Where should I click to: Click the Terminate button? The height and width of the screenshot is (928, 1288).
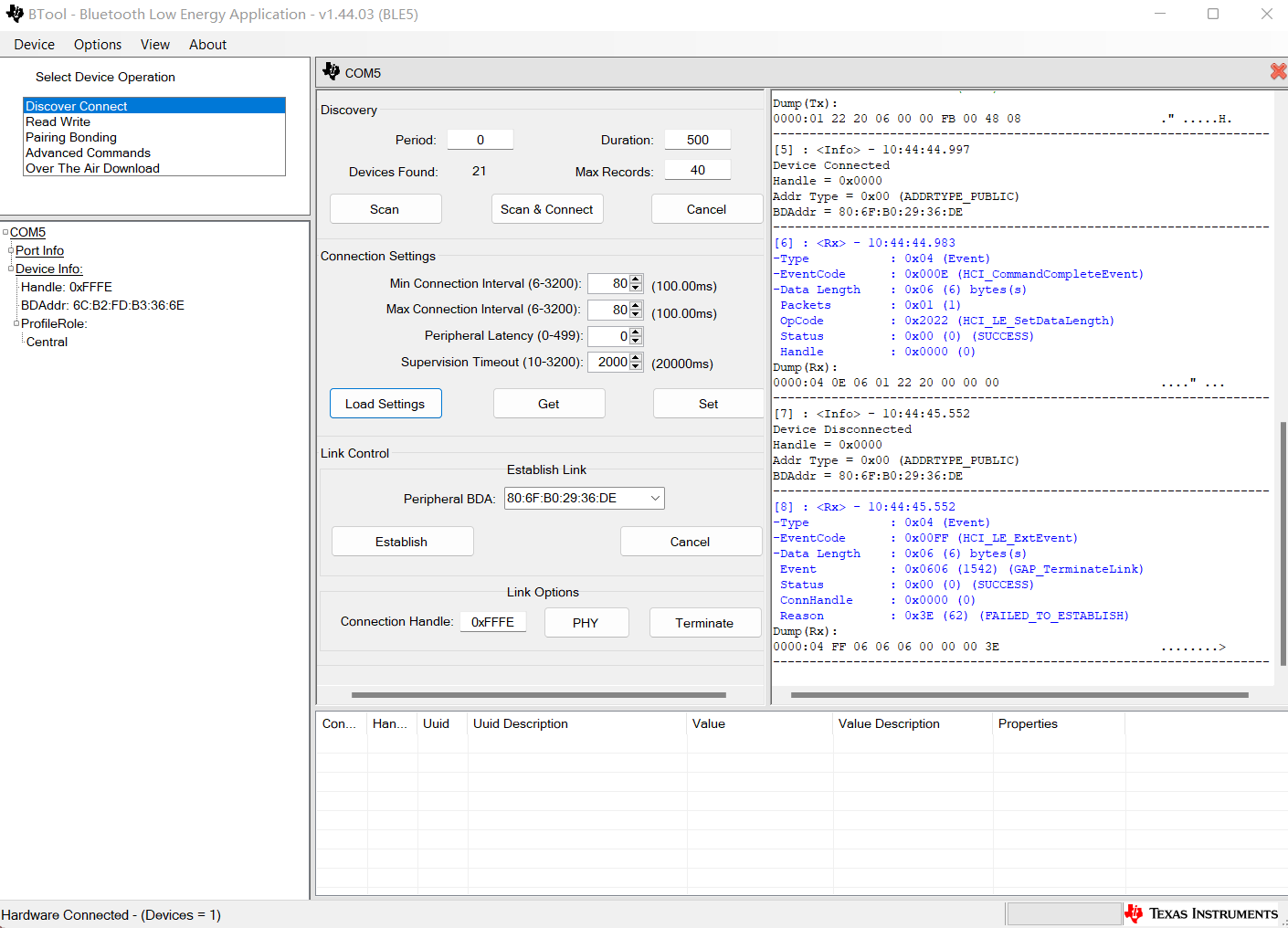(x=704, y=623)
